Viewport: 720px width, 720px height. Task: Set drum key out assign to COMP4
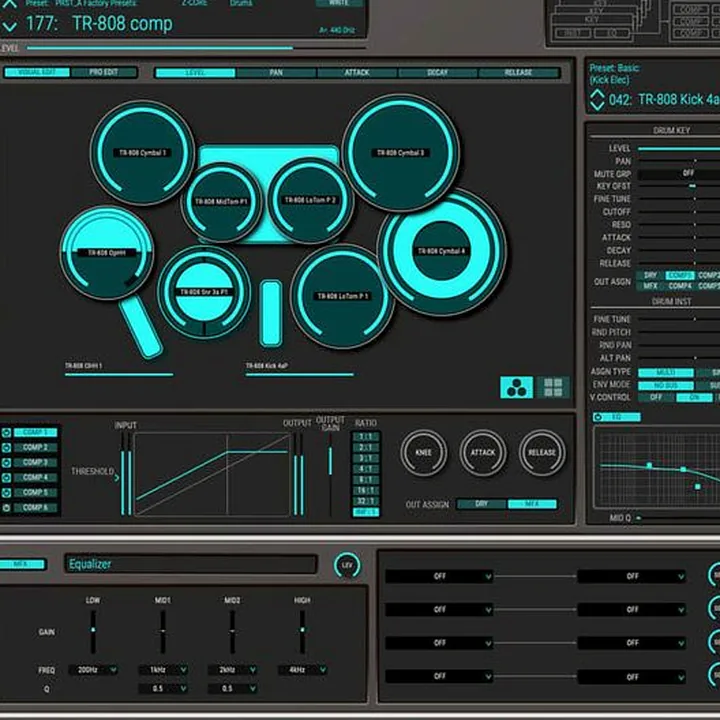click(x=680, y=286)
